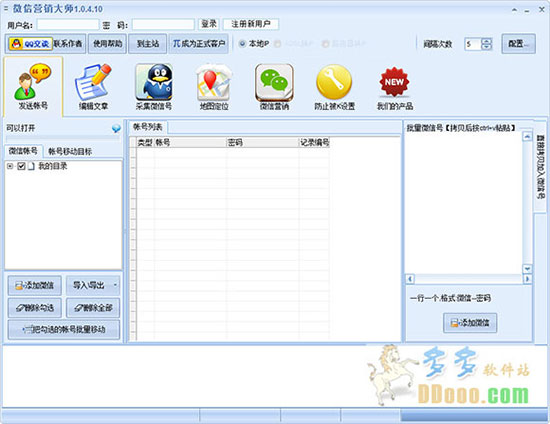Focus the 密码 input field at top
Image resolution: width=550 pixels, height=424 pixels.
pyautogui.click(x=163, y=25)
